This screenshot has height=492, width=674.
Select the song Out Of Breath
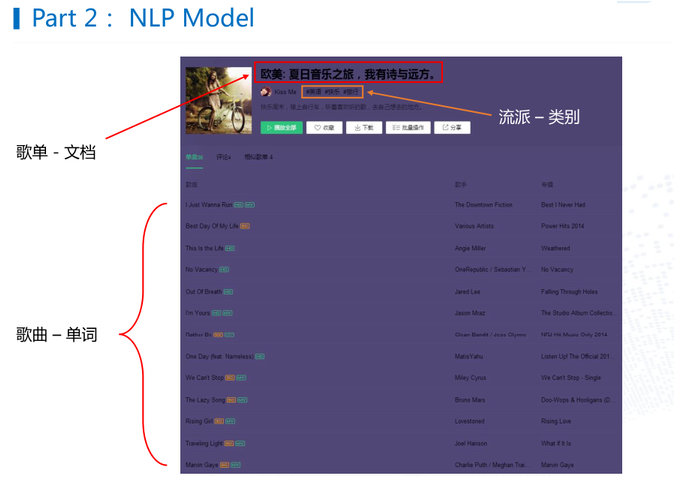click(x=204, y=292)
